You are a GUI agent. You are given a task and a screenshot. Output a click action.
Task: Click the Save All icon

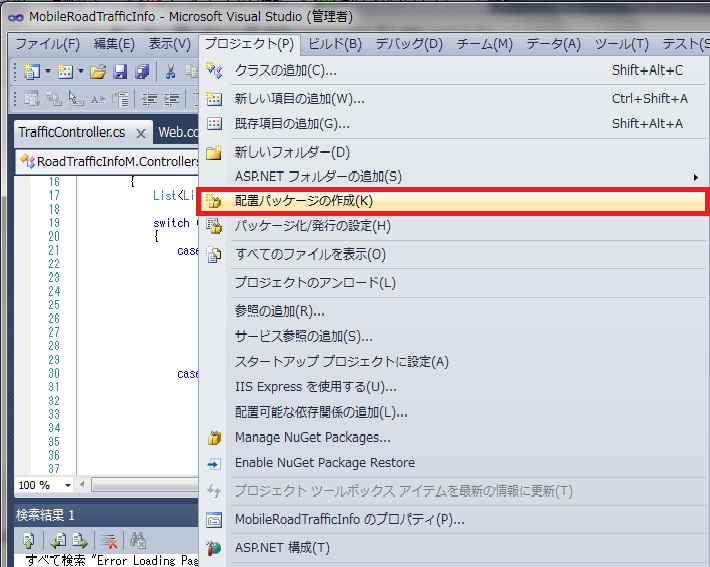coord(142,71)
